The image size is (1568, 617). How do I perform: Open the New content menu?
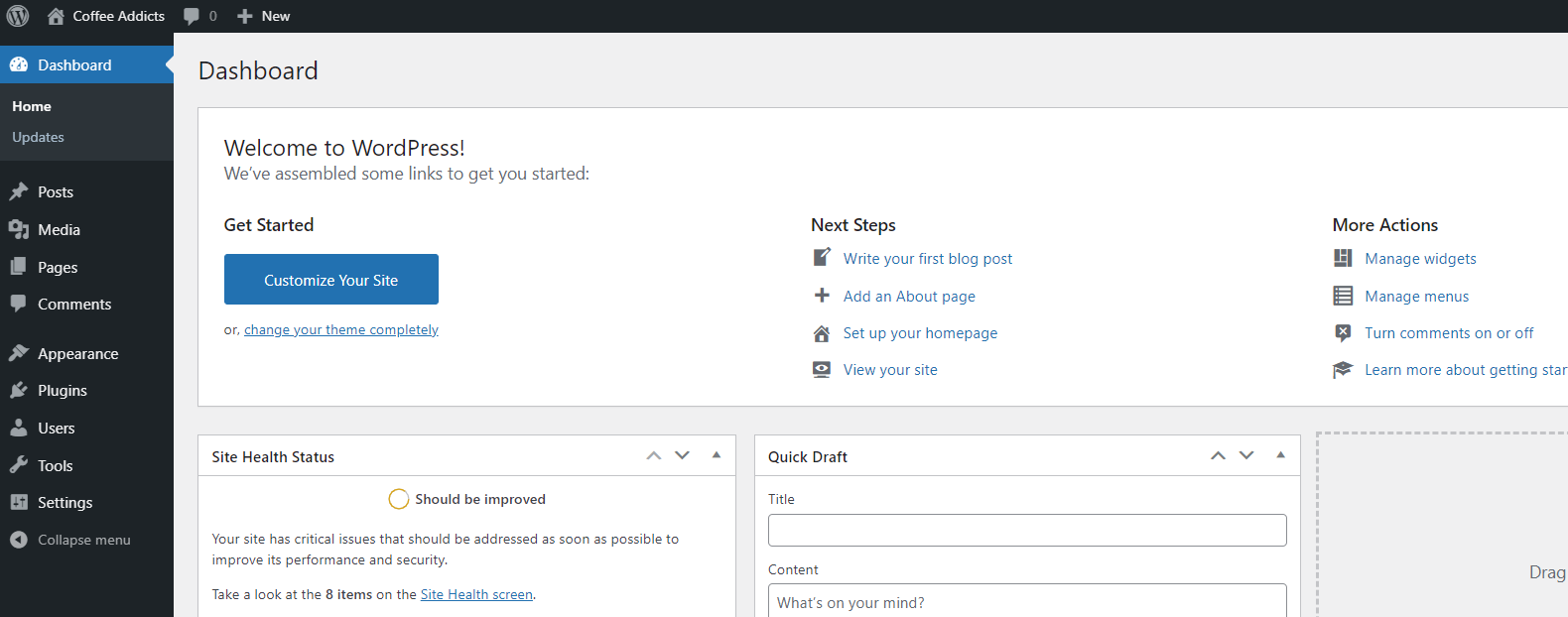[264, 16]
